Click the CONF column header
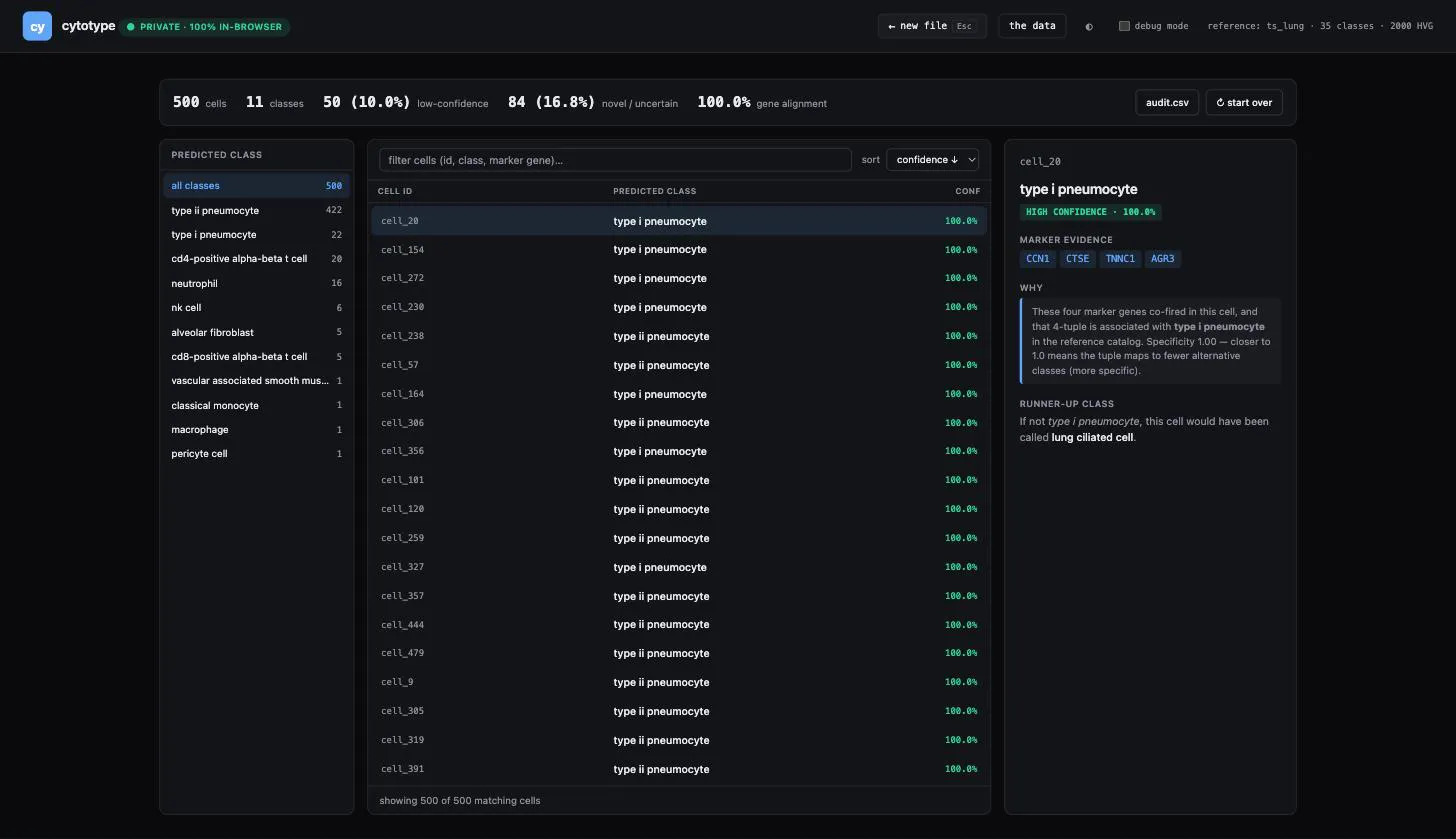The image size is (1456, 839). [967, 191]
